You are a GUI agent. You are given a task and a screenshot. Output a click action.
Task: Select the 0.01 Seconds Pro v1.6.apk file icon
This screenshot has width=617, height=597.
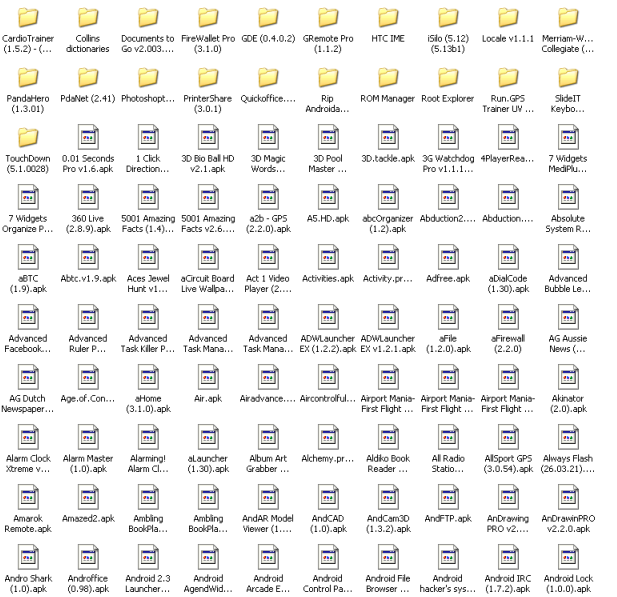(x=88, y=137)
